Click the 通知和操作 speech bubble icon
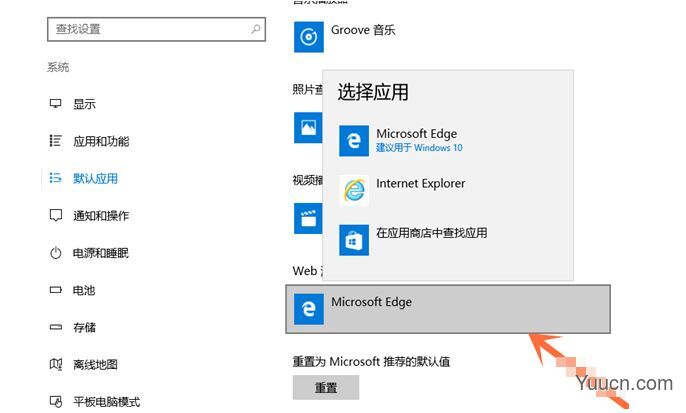This screenshot has height=413, width=686. pyautogui.click(x=56, y=215)
